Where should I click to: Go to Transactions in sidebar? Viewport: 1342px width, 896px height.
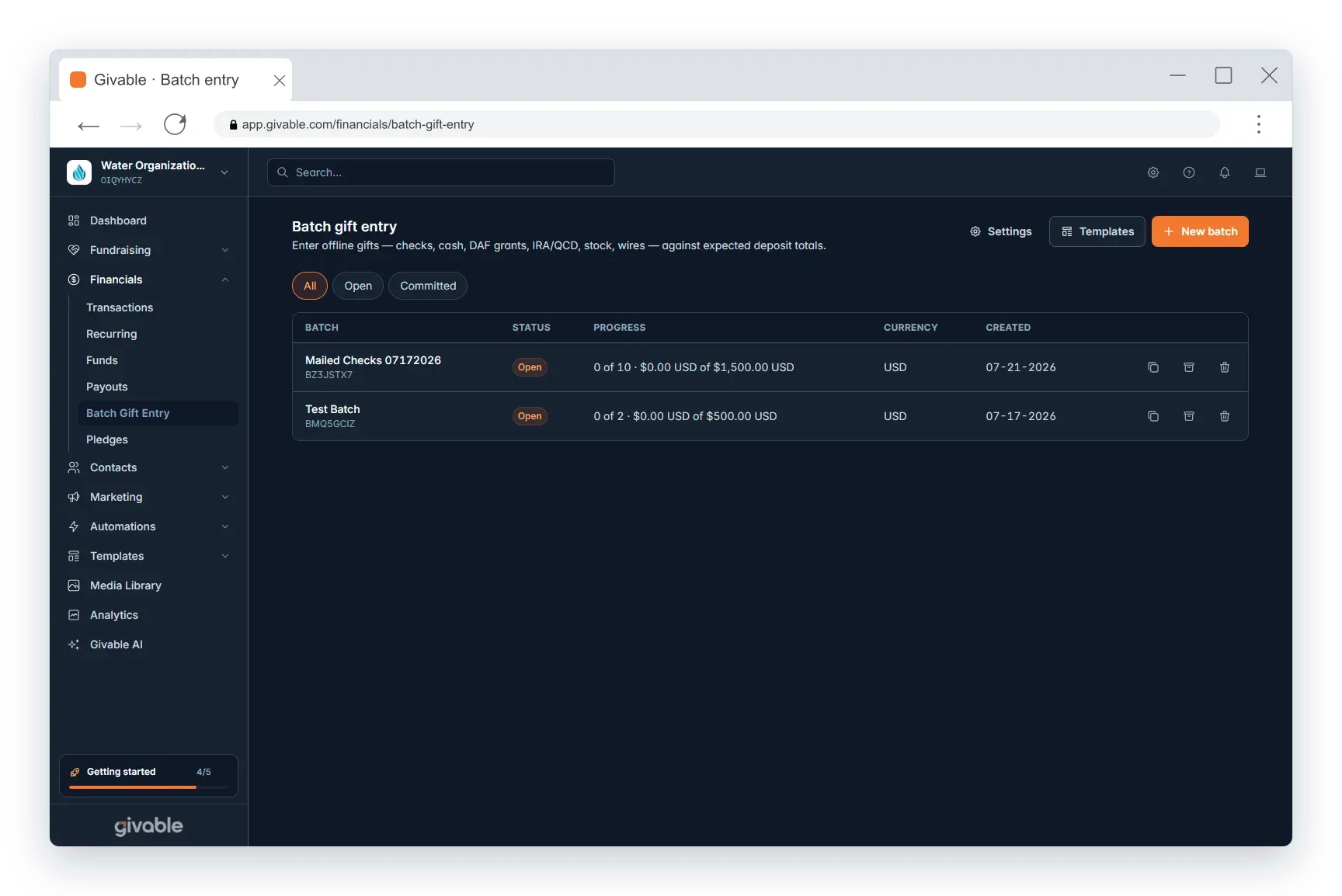tap(120, 307)
